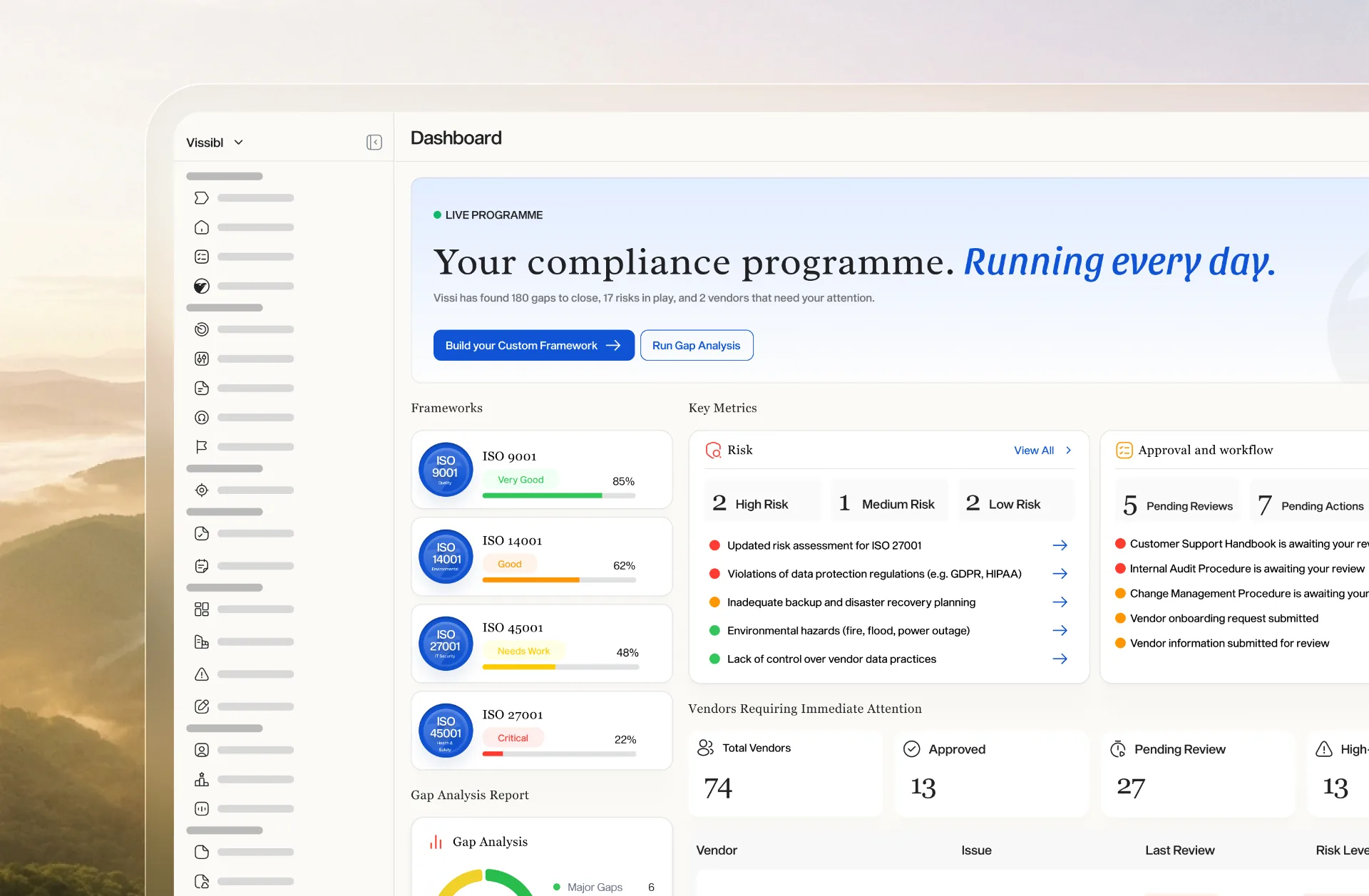Click the Gap Analysis bar chart icon
The image size is (1369, 896).
click(436, 842)
